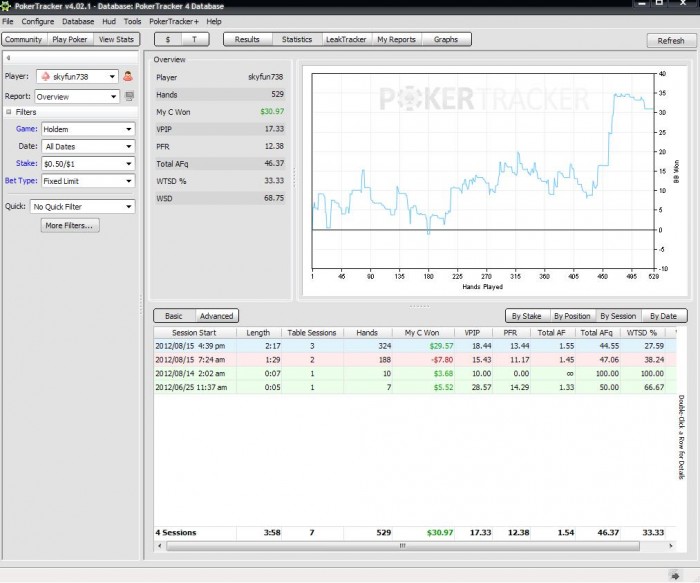Open the Database menu
Viewport: 700px width, 583px height.
tap(78, 21)
